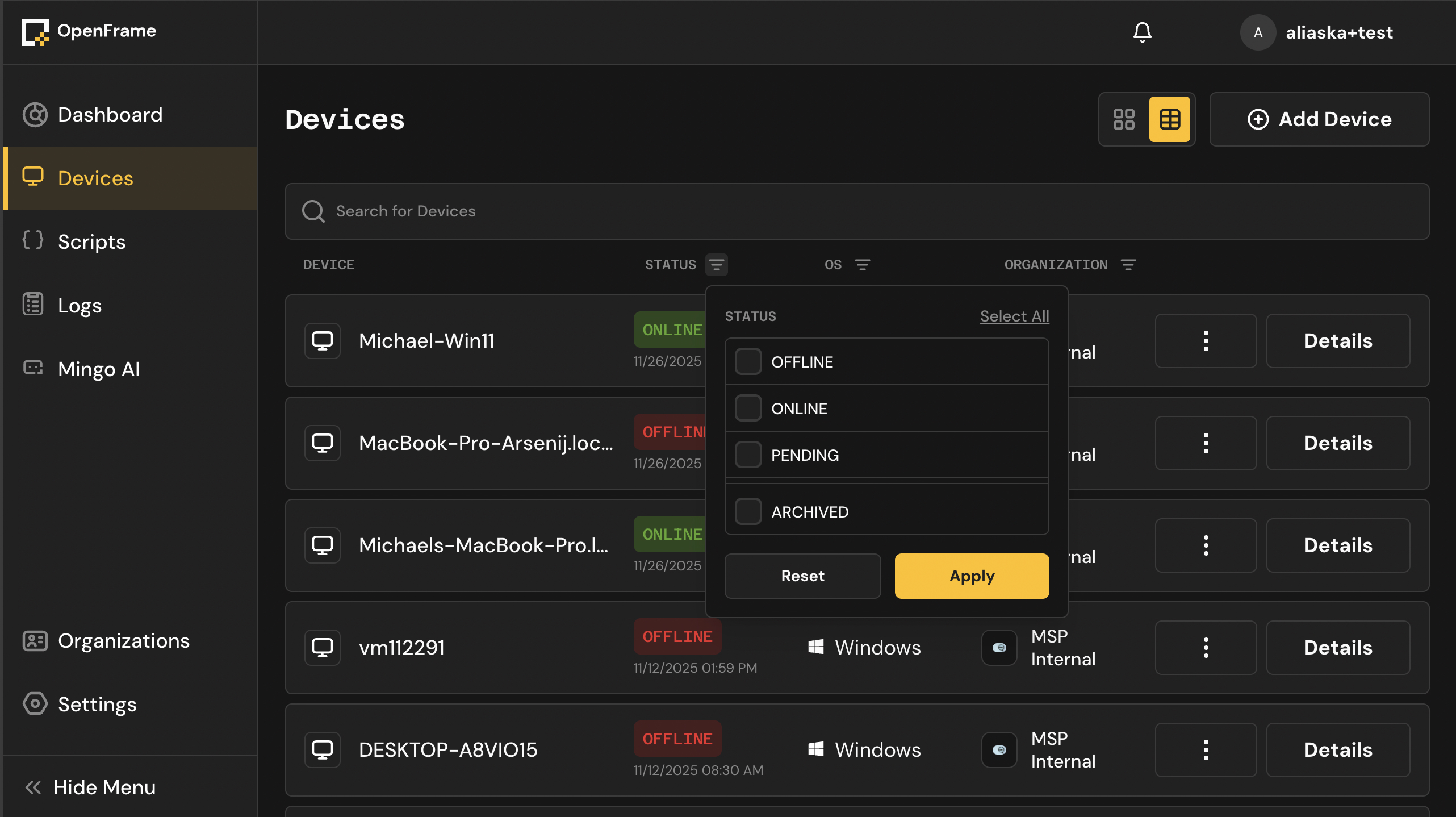Image resolution: width=1456 pixels, height=817 pixels.
Task: Click Windows OS icon in DESKTOP-A8VIO15 row
Action: (816, 749)
